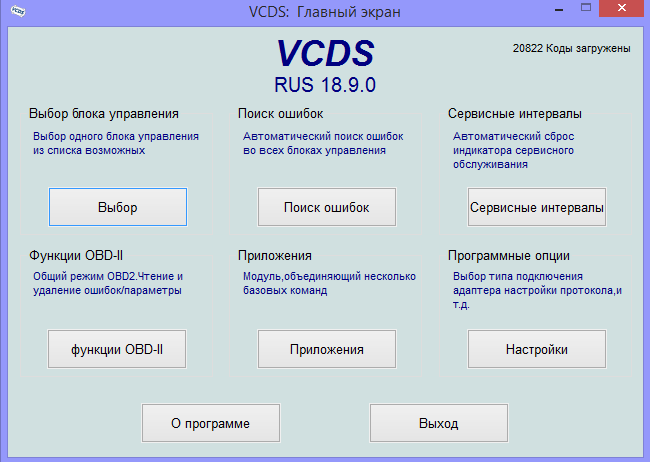Click the 'Приложения' group heading

(x=274, y=255)
